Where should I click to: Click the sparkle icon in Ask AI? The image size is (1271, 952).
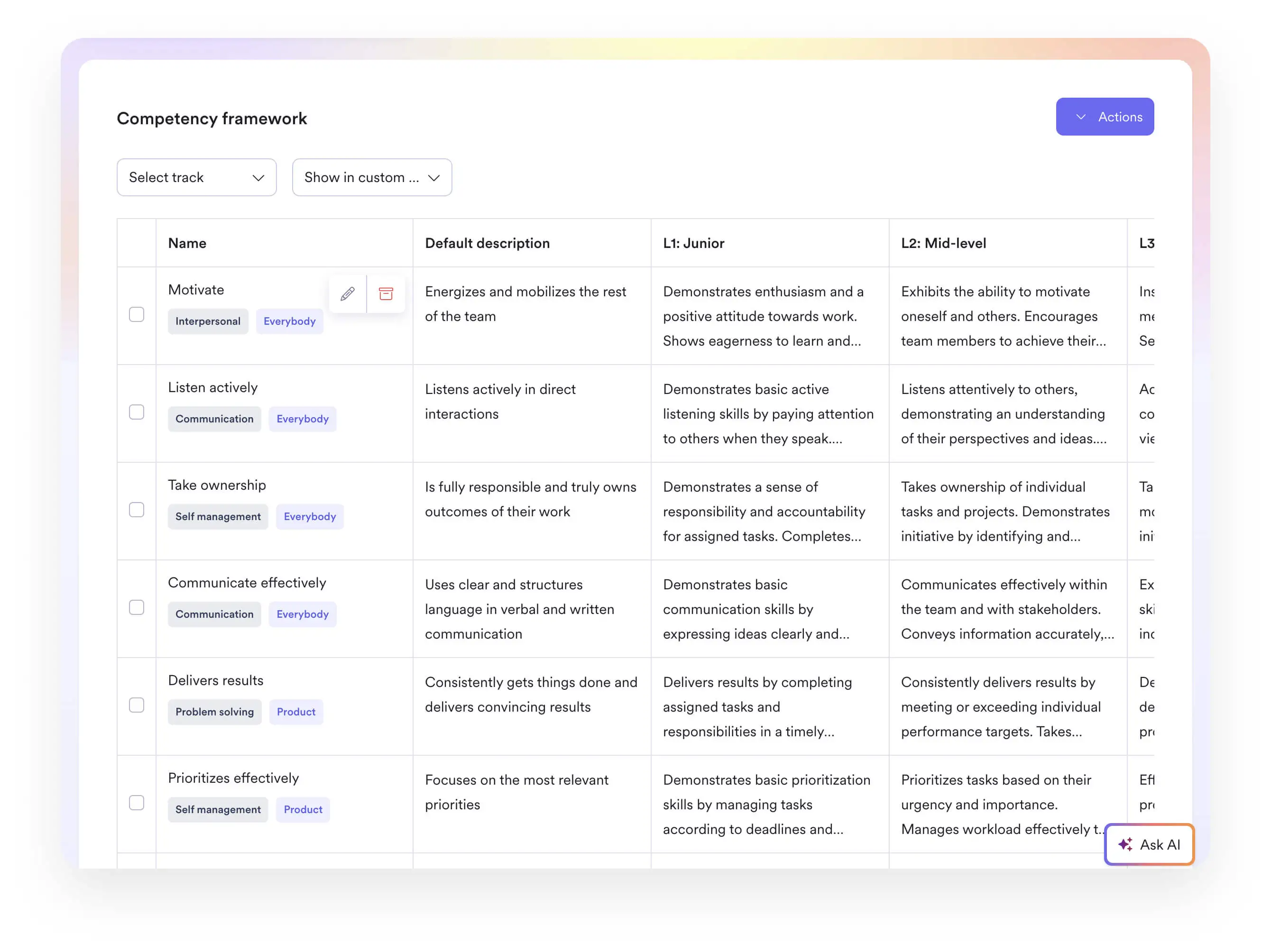tap(1125, 844)
